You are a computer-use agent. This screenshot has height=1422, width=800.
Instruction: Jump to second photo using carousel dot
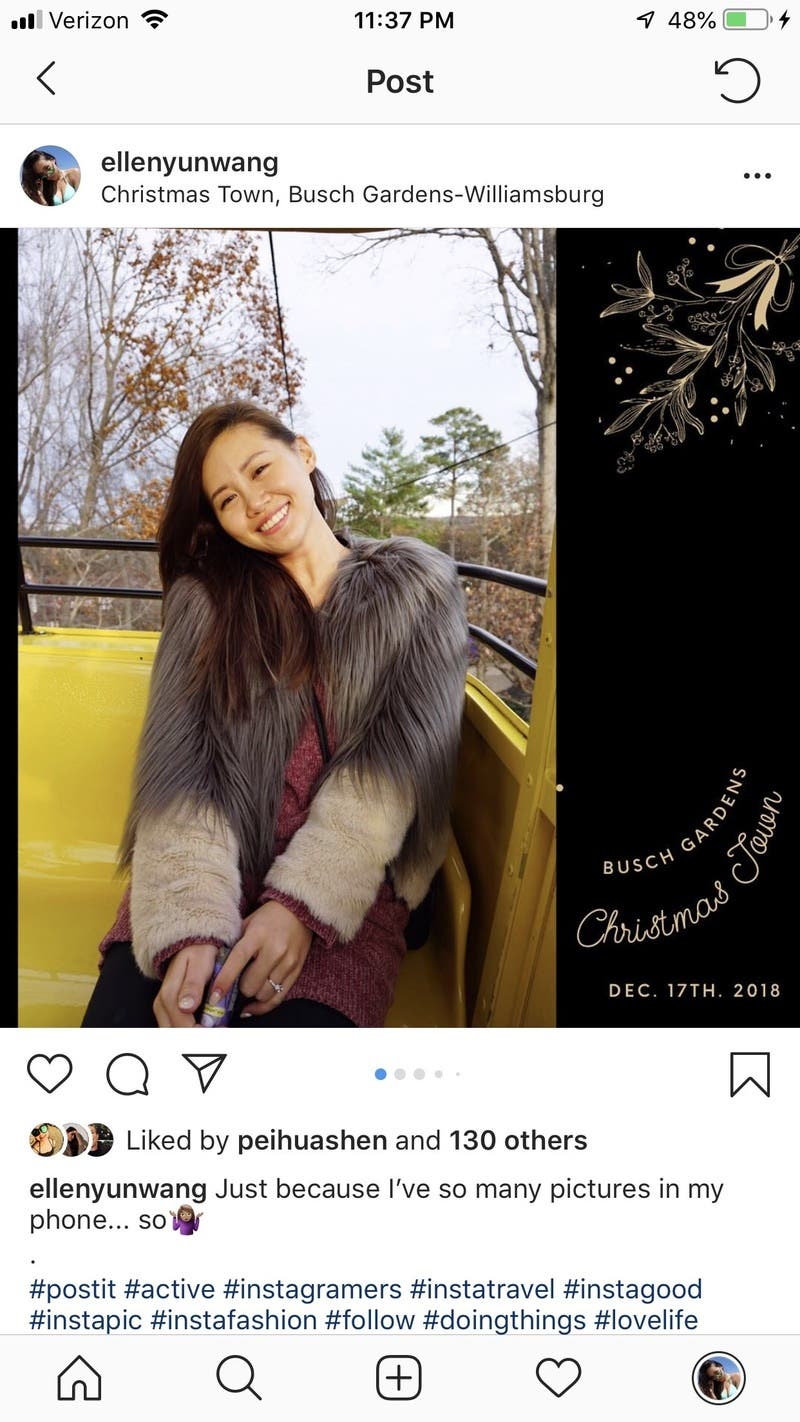(400, 1074)
